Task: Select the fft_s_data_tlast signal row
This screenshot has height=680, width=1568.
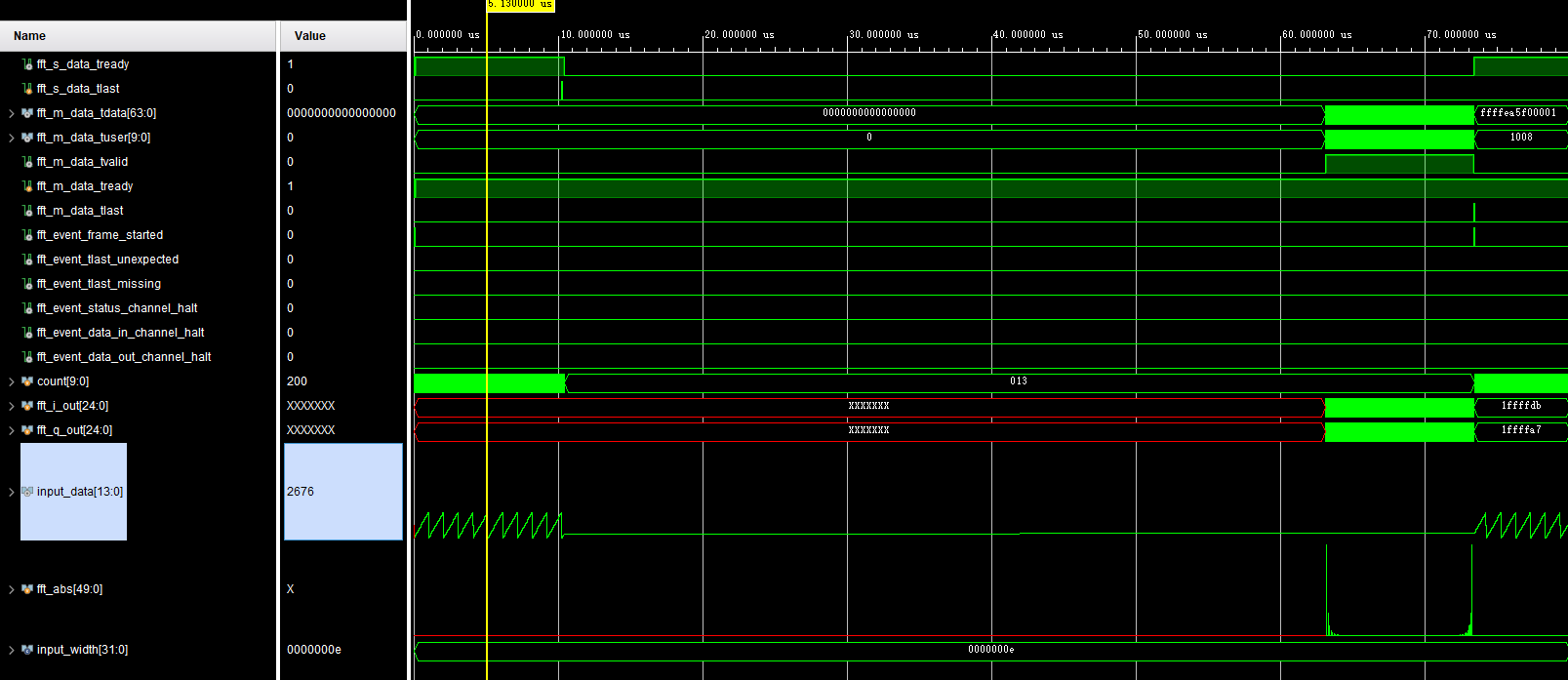Action: point(78,89)
